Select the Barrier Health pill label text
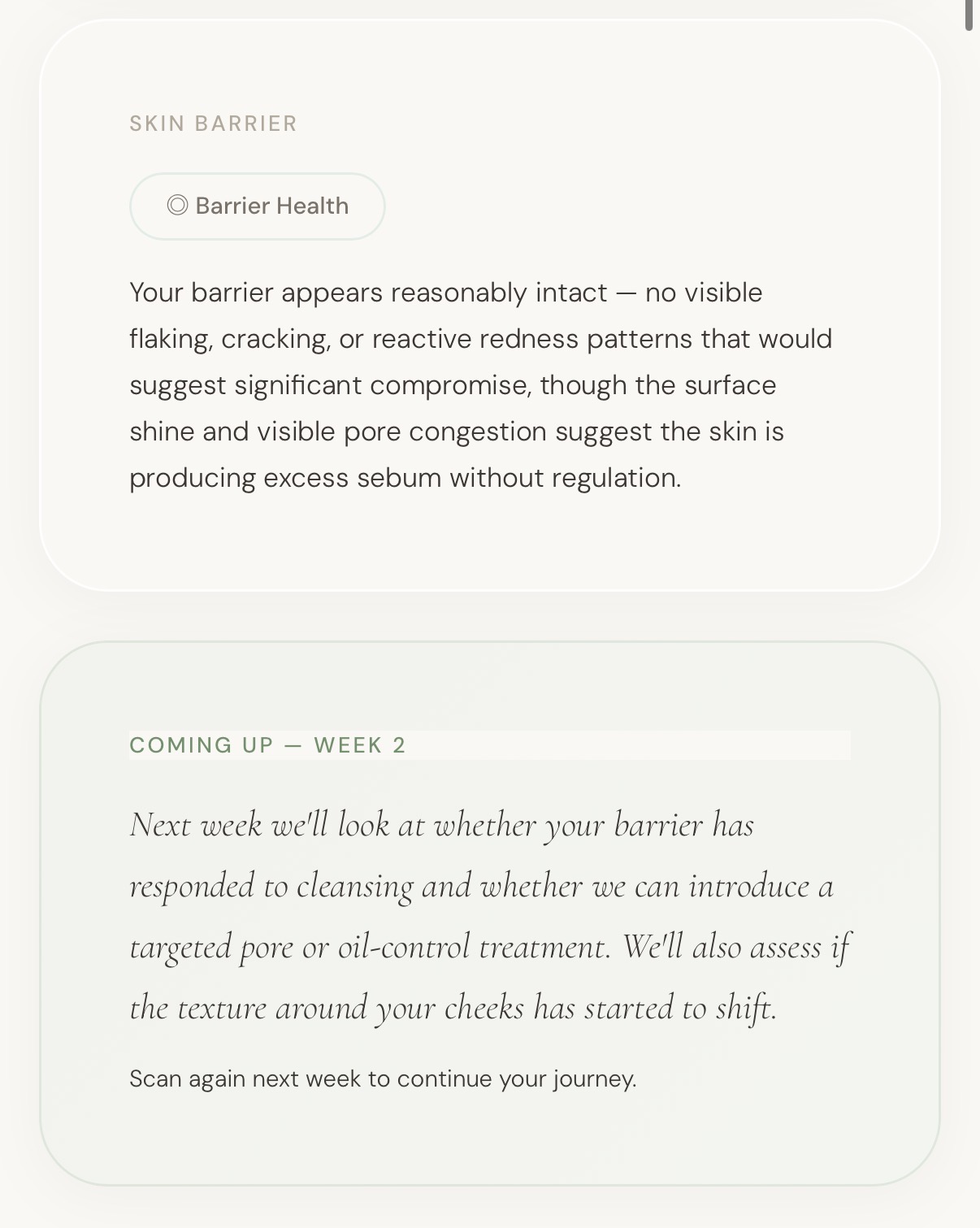The width and height of the screenshot is (980, 1228). [x=272, y=206]
